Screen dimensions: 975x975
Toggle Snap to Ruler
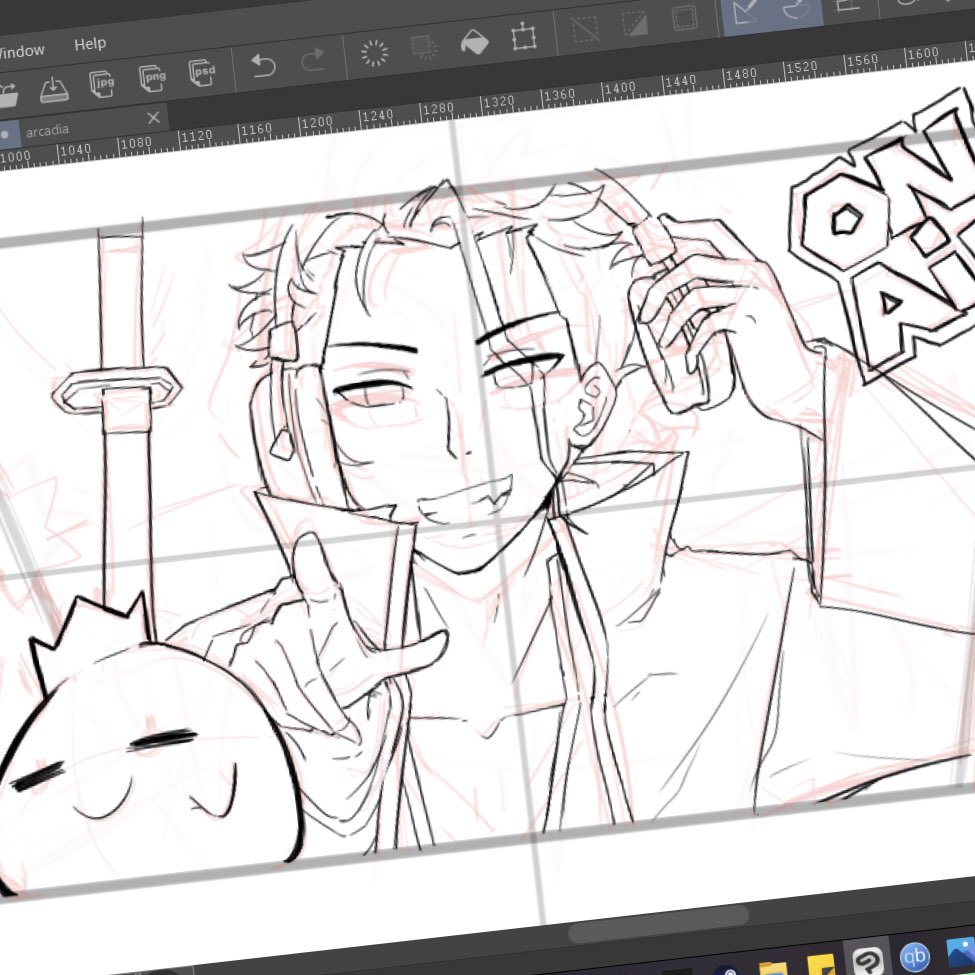coord(746,12)
